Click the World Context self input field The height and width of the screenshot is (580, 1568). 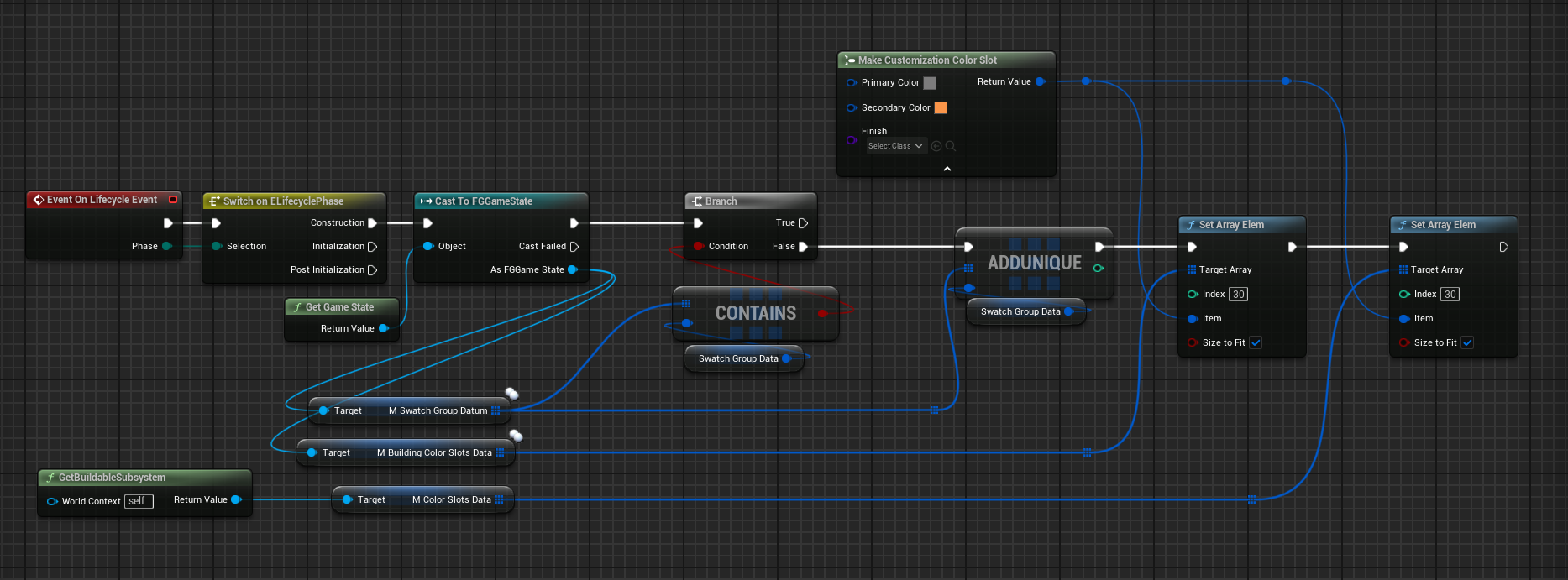(x=139, y=501)
